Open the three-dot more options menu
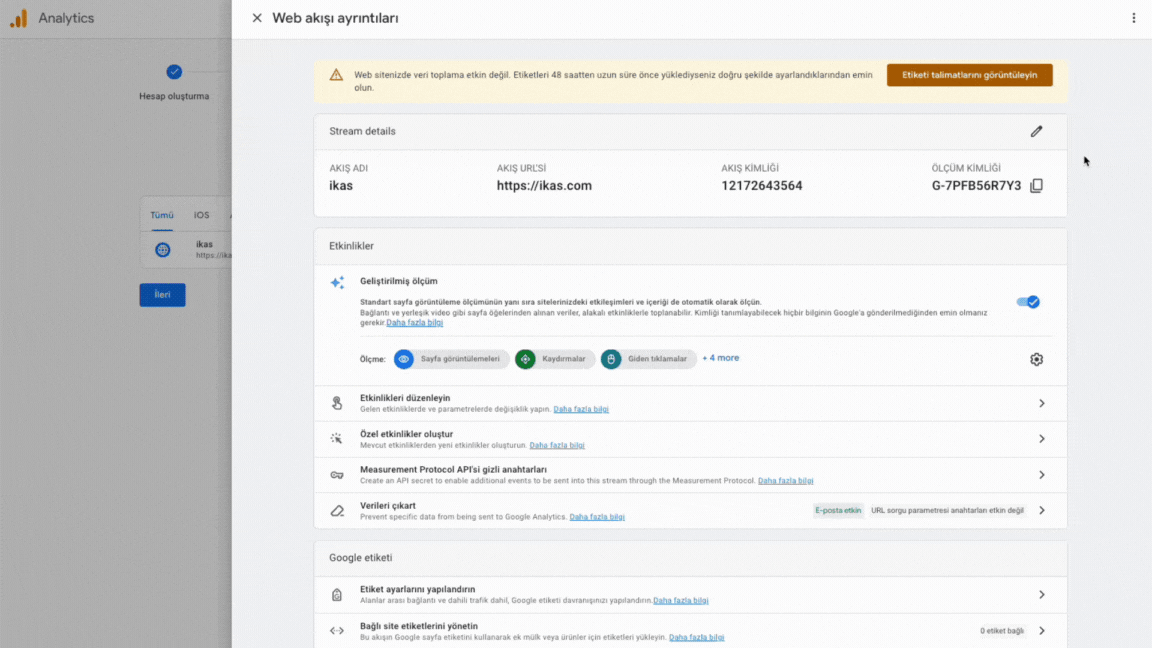The width and height of the screenshot is (1152, 648). [x=1133, y=18]
